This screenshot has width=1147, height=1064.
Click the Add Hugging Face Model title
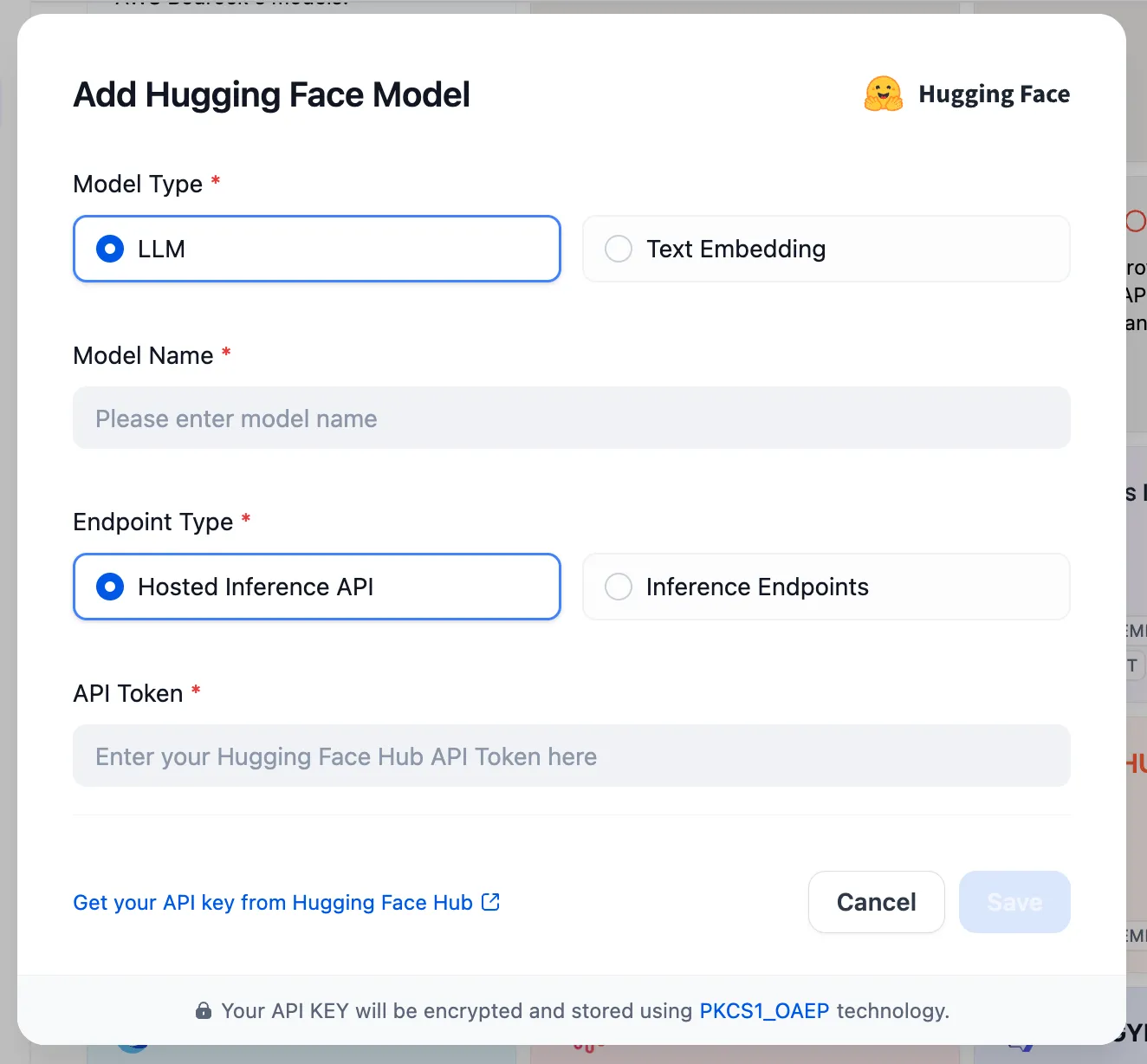(x=271, y=94)
